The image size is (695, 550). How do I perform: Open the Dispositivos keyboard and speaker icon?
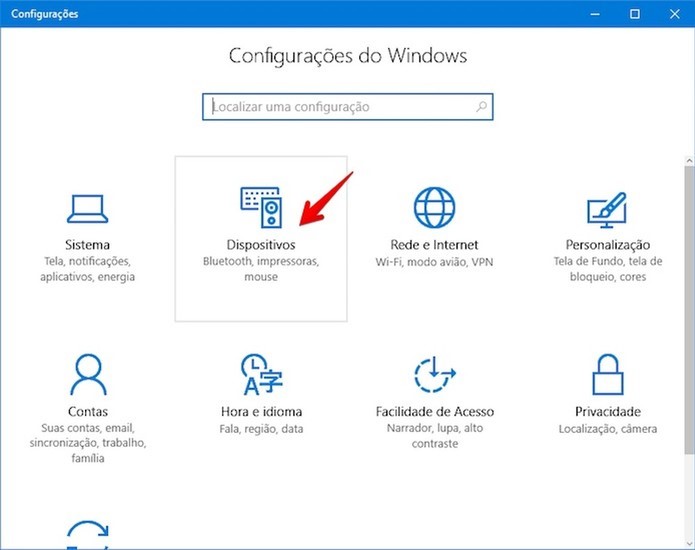(x=262, y=207)
